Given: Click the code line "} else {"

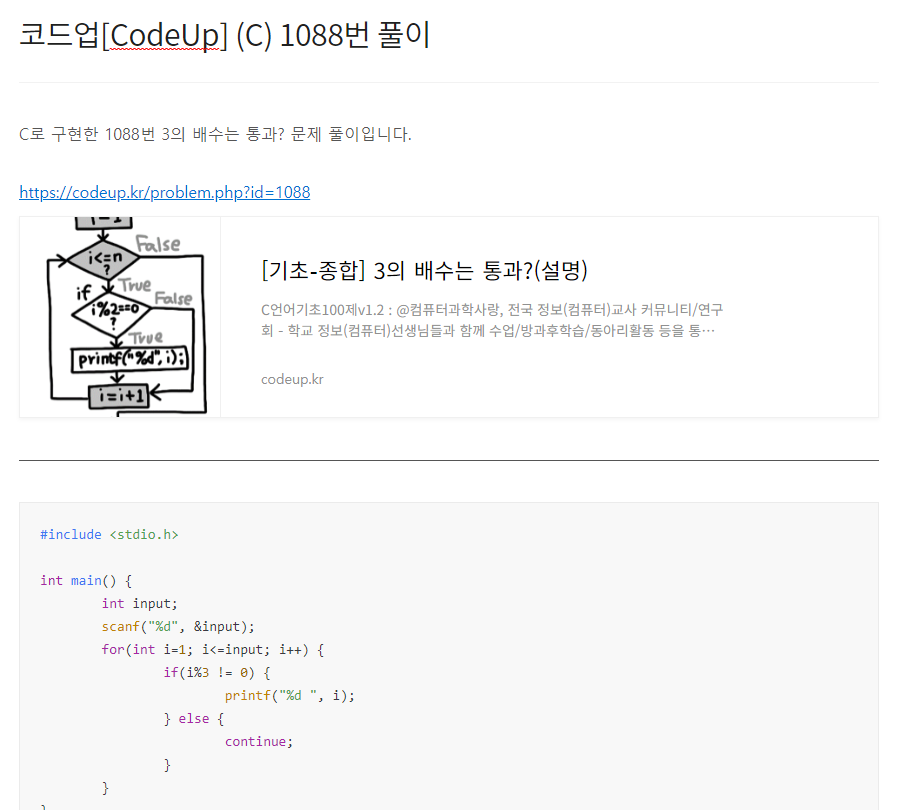Looking at the screenshot, I should click(194, 718).
